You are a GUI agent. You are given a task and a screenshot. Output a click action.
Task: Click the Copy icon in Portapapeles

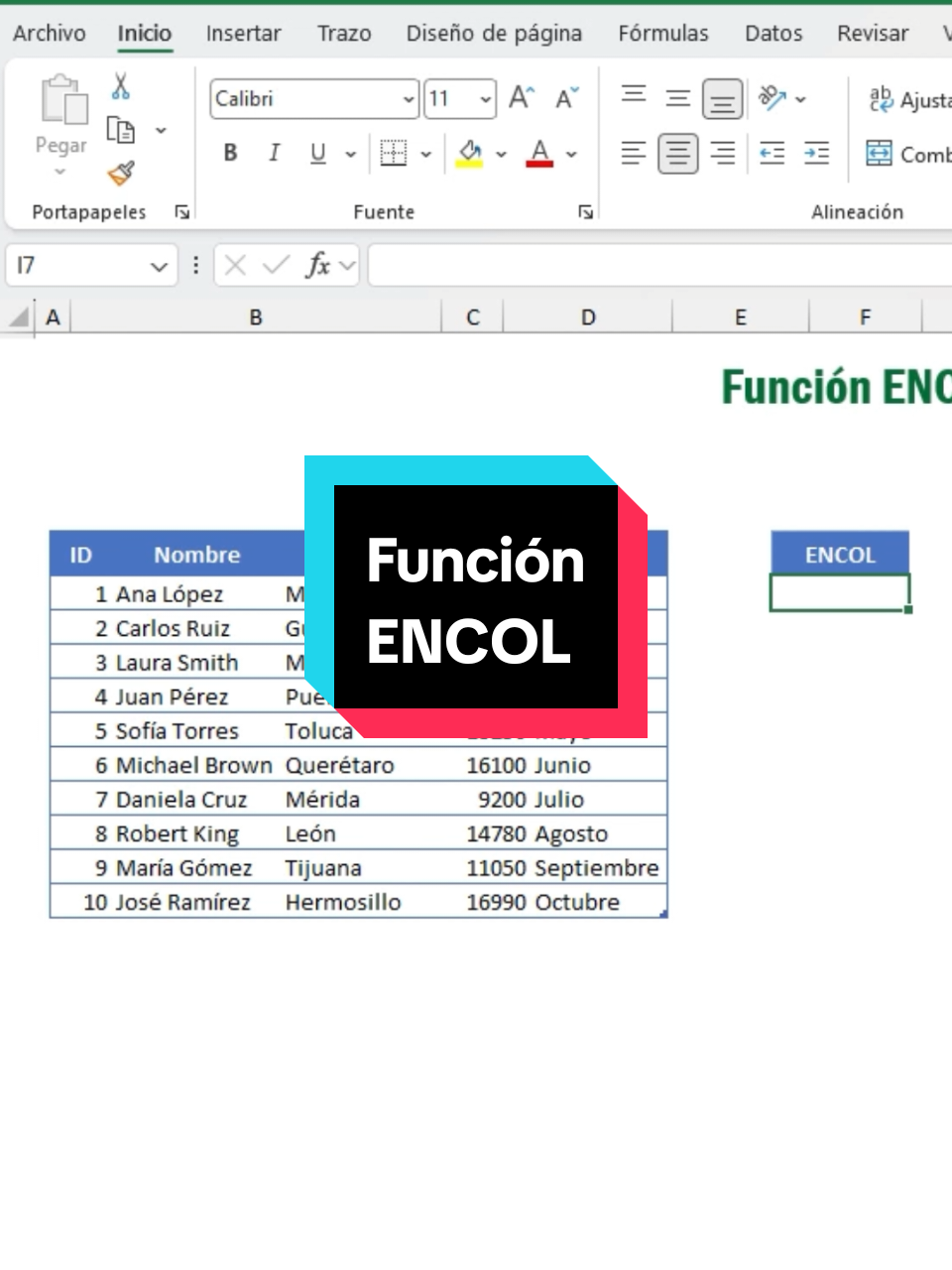coord(121,130)
